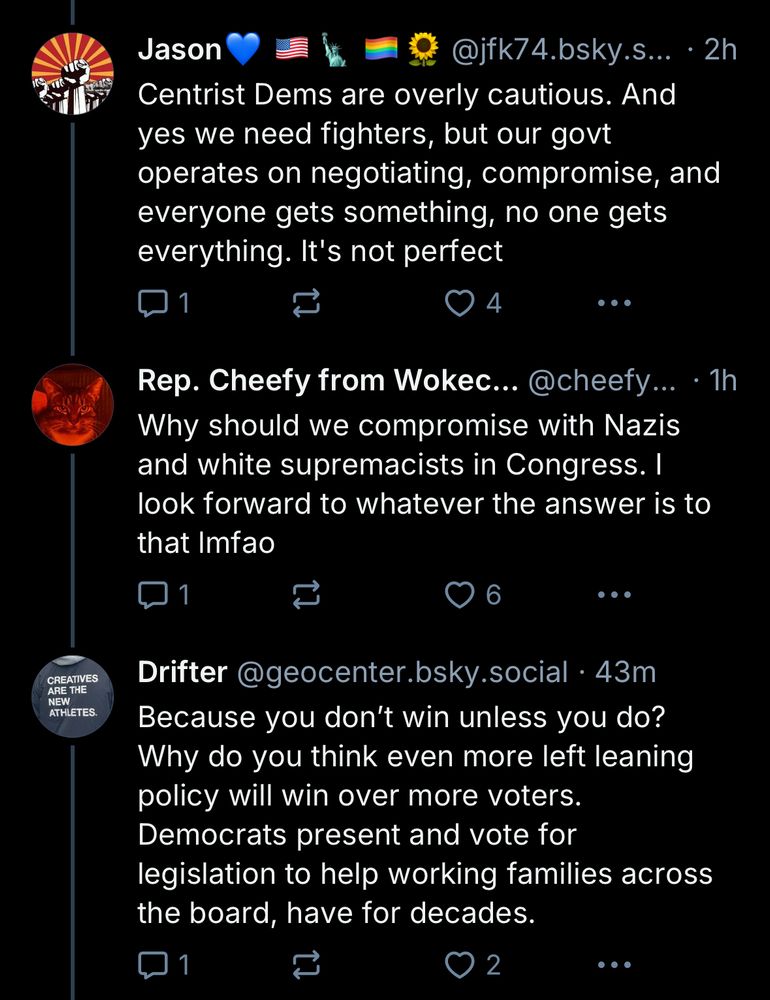Click the 2h timestamp on Jason's post
Viewport: 770px width, 1000px height.
720,49
